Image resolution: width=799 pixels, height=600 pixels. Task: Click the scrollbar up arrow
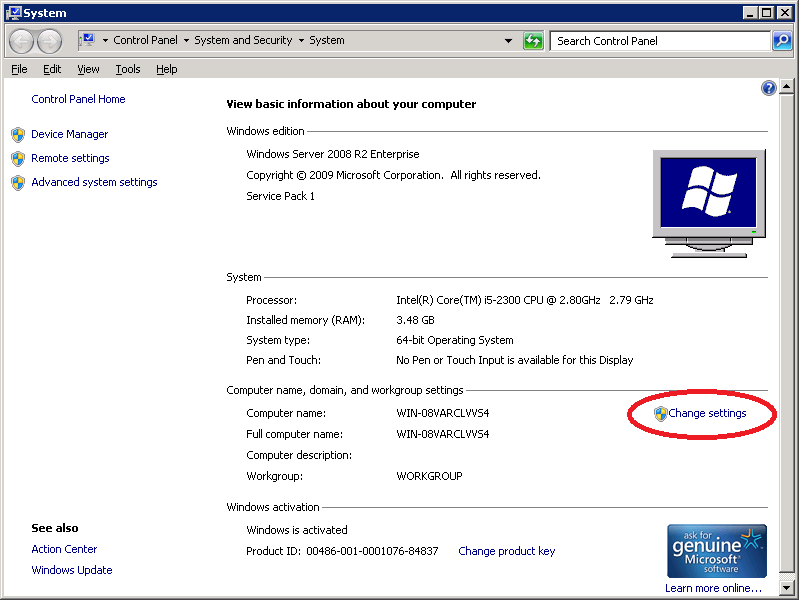(x=786, y=87)
